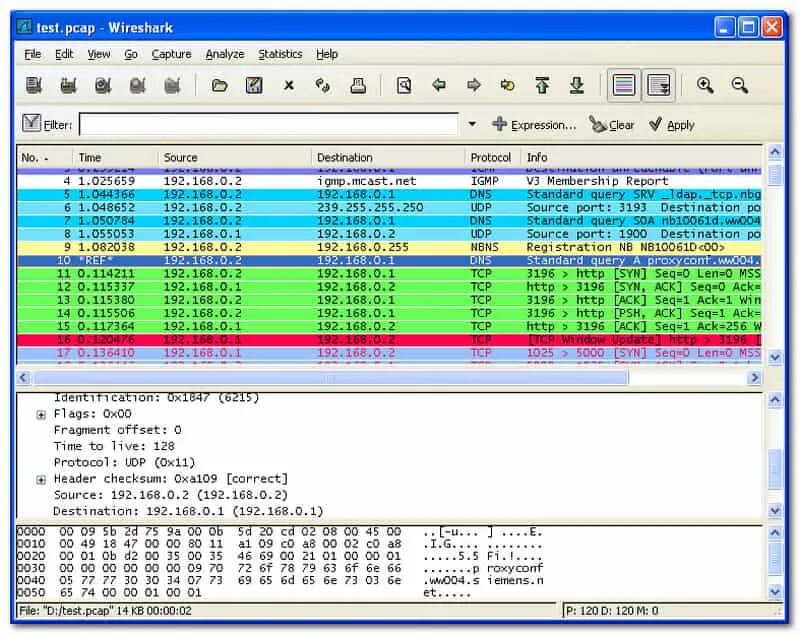Open a capture file folder icon
This screenshot has height=635, width=800.
click(219, 85)
